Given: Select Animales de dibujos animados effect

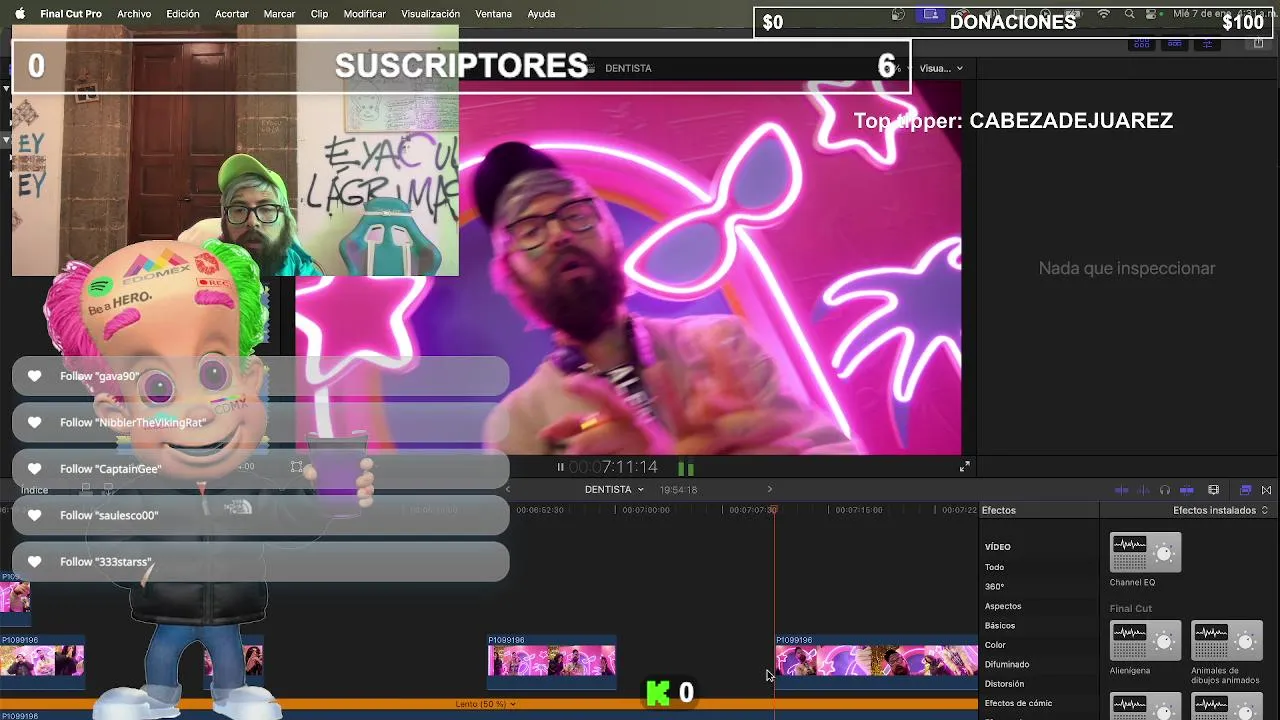Looking at the screenshot, I should coord(1227,640).
